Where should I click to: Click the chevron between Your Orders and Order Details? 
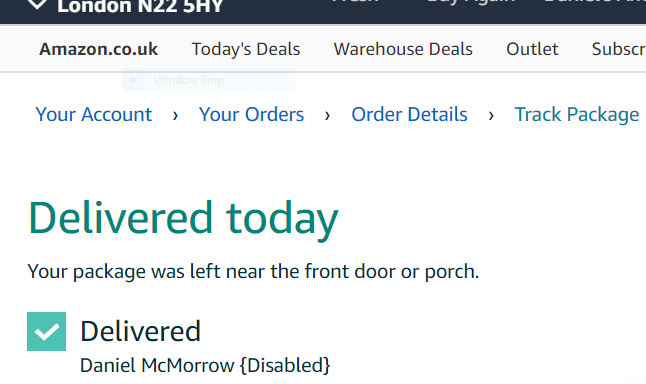point(327,115)
